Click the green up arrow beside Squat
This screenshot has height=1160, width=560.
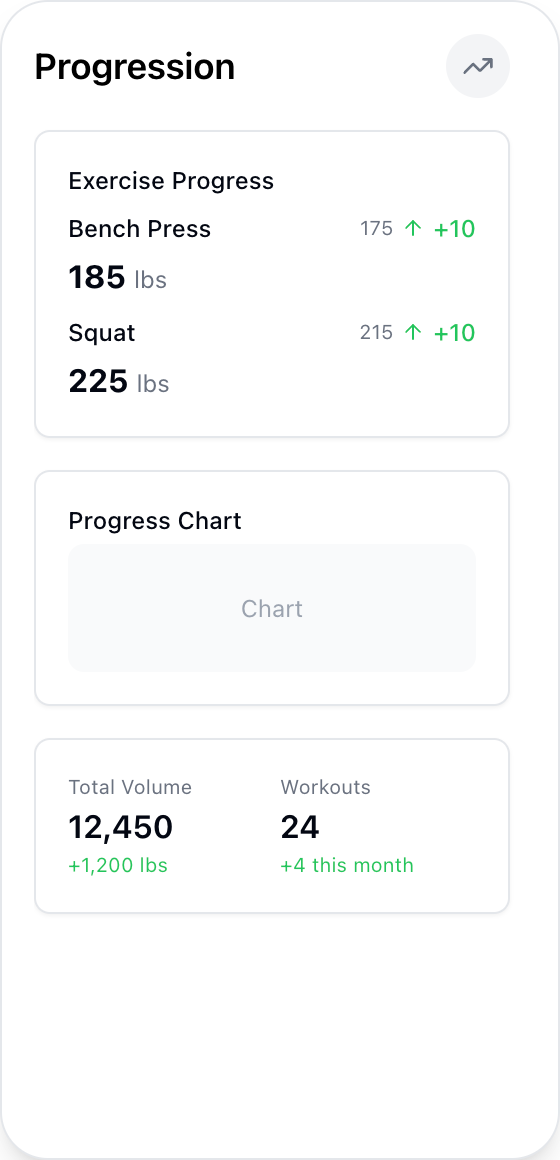[413, 333]
